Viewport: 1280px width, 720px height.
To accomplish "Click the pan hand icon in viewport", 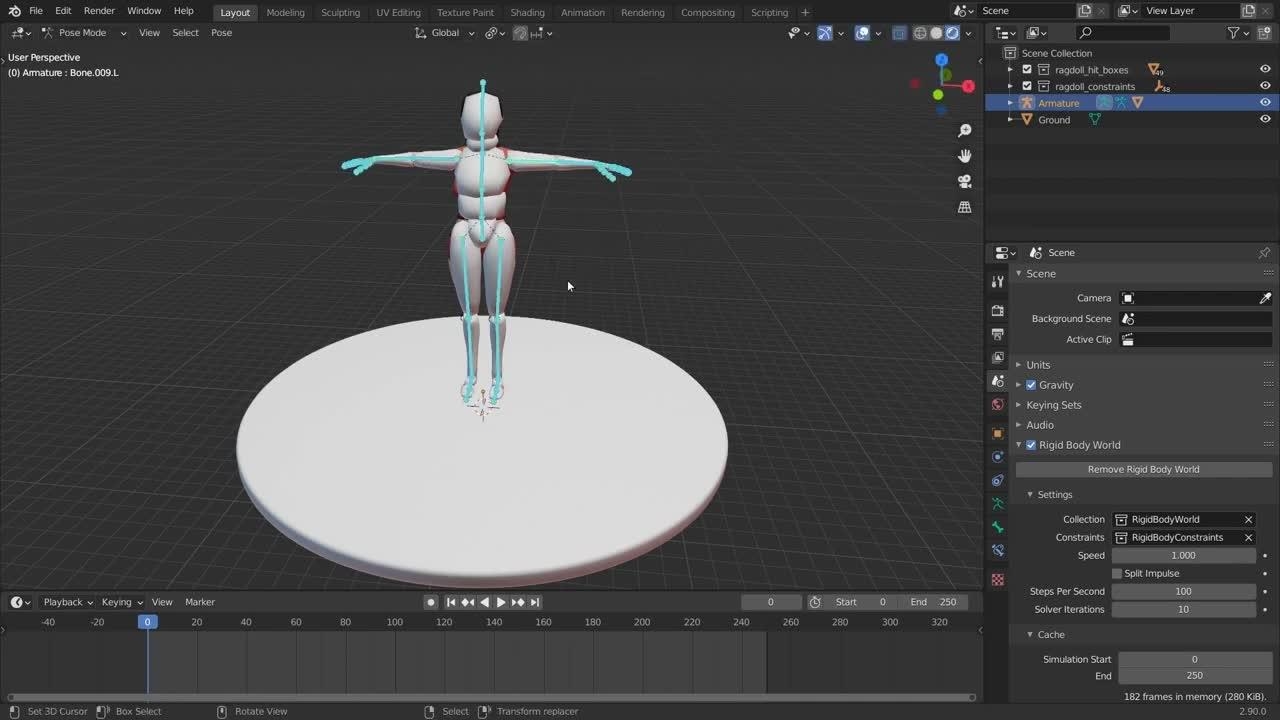I will pos(964,156).
